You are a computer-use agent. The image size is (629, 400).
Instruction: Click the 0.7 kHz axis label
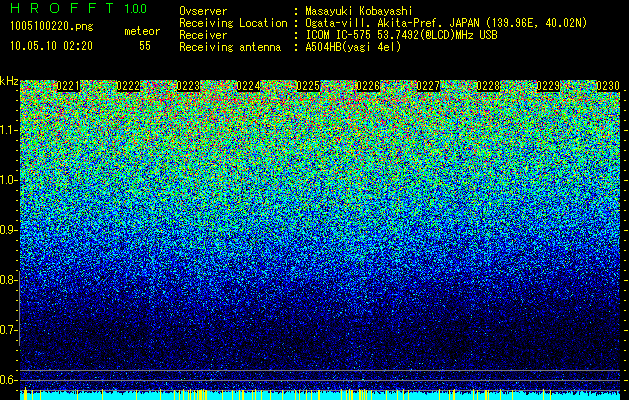(x=9, y=330)
